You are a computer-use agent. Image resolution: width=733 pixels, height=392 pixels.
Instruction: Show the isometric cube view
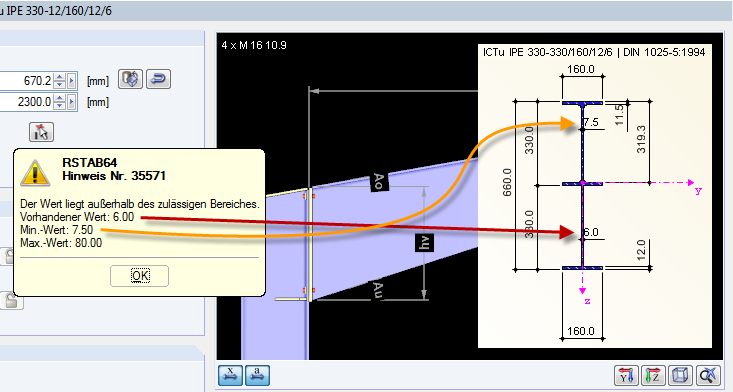coord(680,375)
